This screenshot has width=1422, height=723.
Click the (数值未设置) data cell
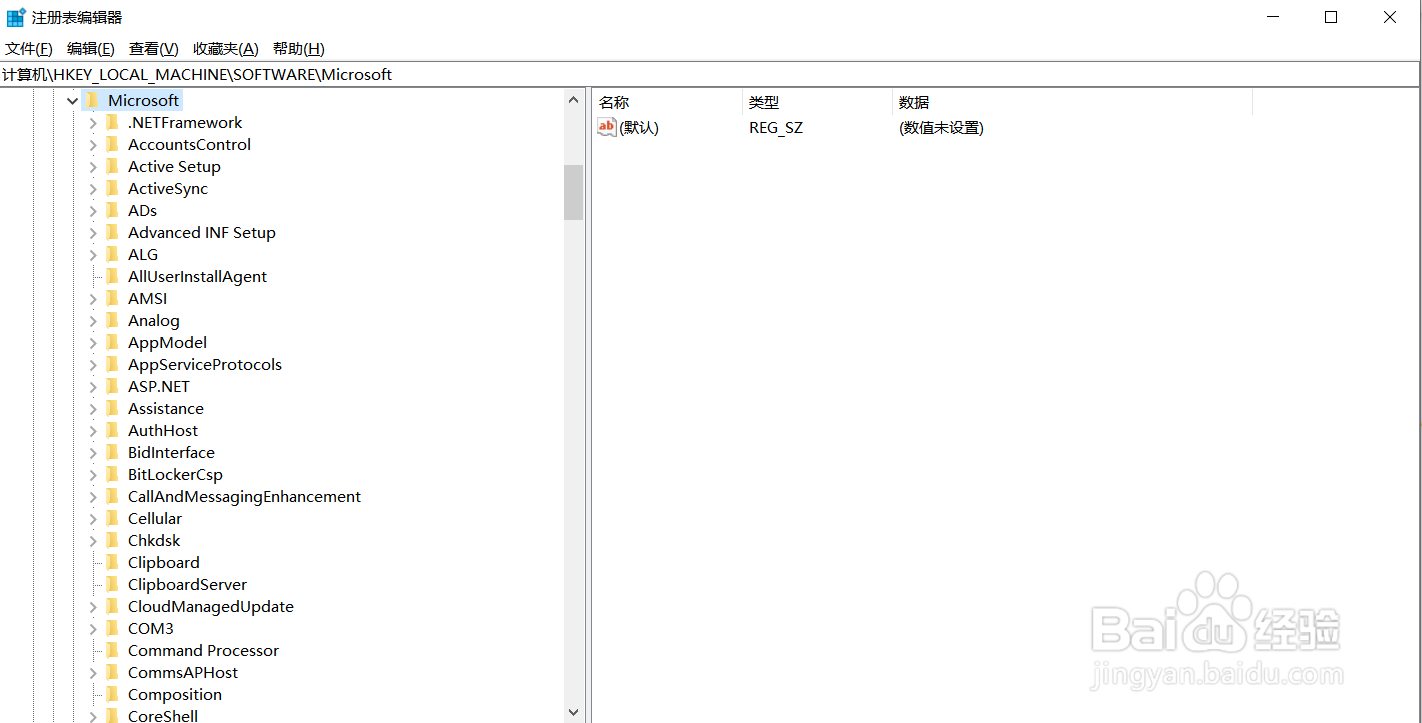941,128
